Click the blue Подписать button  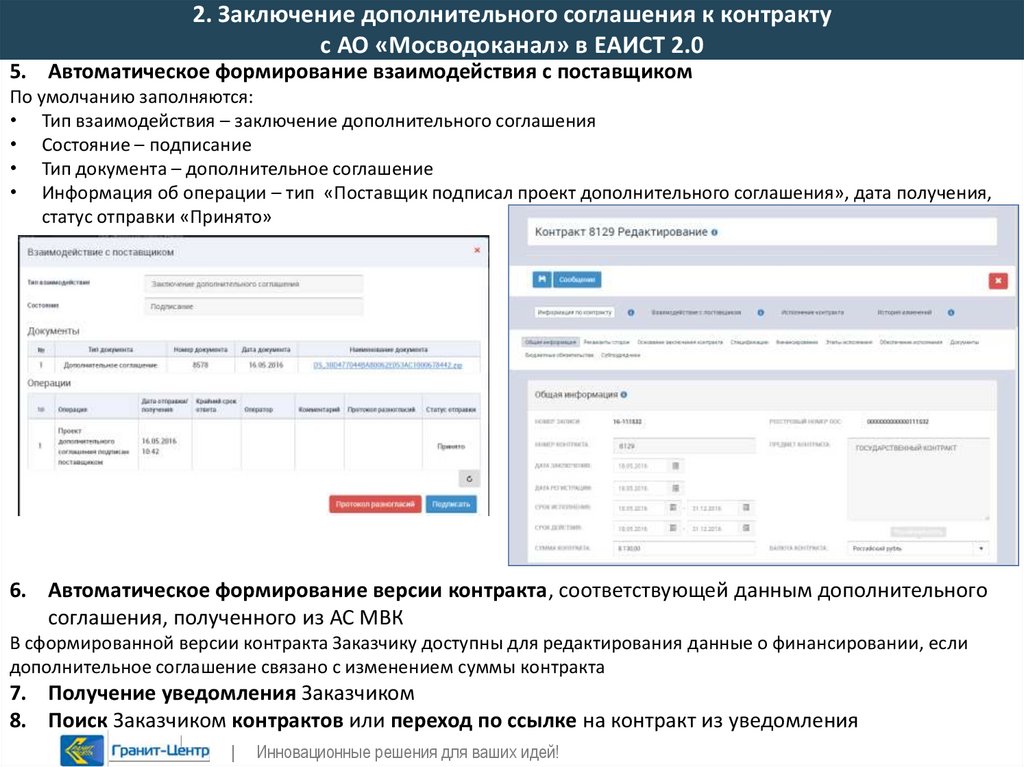(451, 504)
